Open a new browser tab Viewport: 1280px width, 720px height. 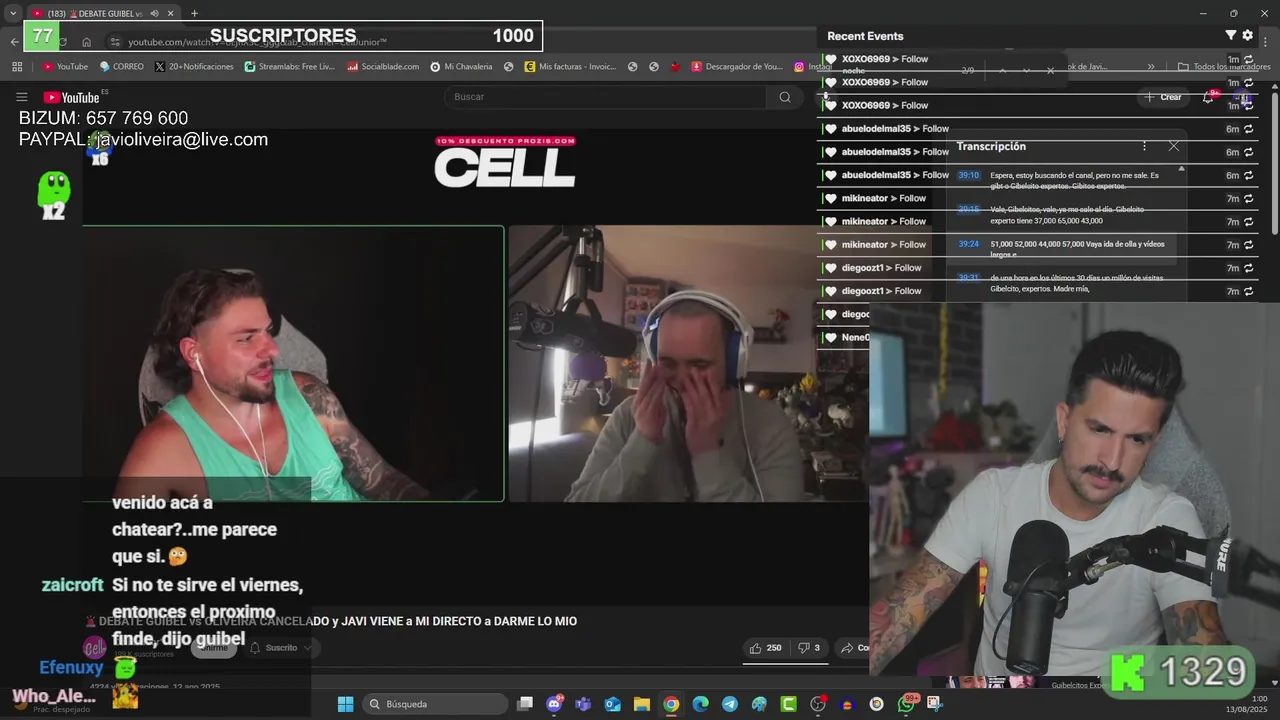pyautogui.click(x=194, y=13)
